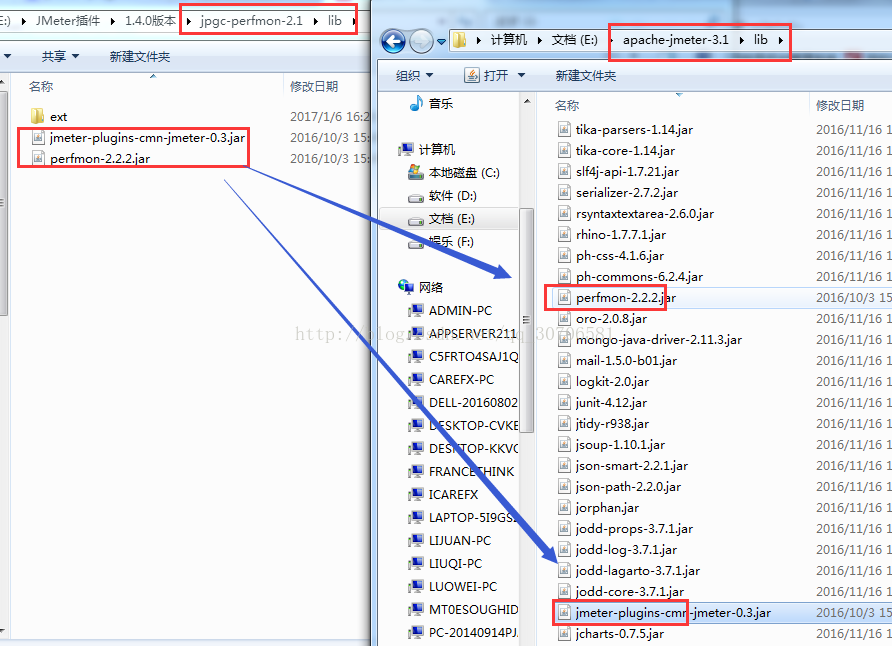The height and width of the screenshot is (646, 892).
Task: Select mail-1.5.0-b01.jar file
Action: [x=617, y=361]
